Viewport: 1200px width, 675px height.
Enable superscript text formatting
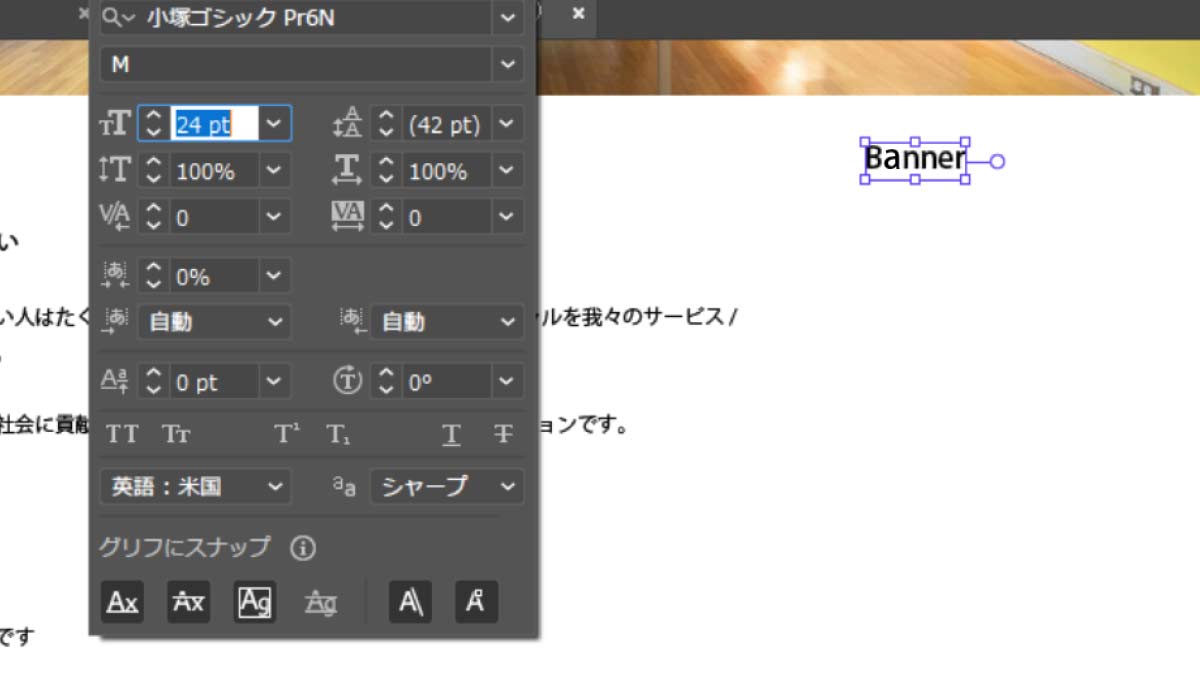(x=285, y=432)
